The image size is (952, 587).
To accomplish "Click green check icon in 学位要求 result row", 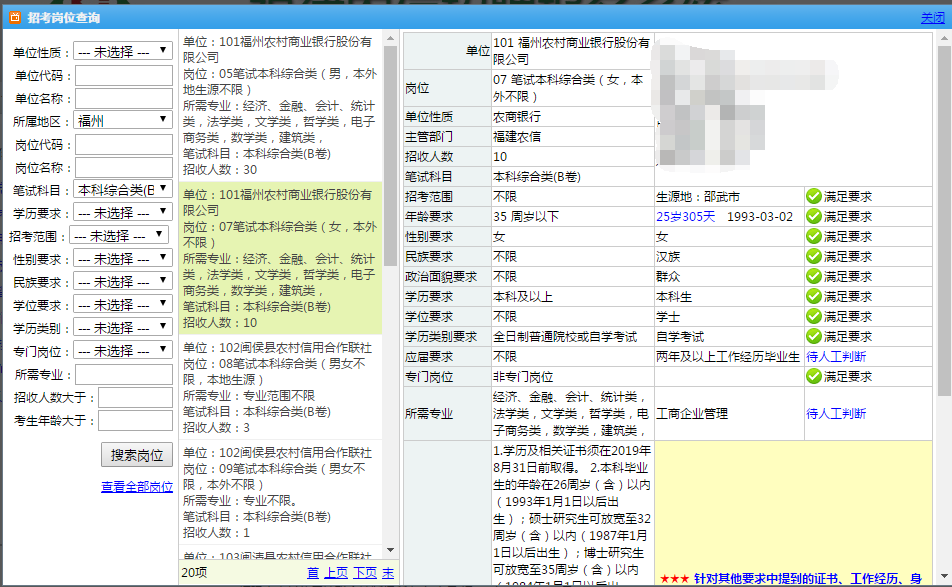I will (x=814, y=317).
